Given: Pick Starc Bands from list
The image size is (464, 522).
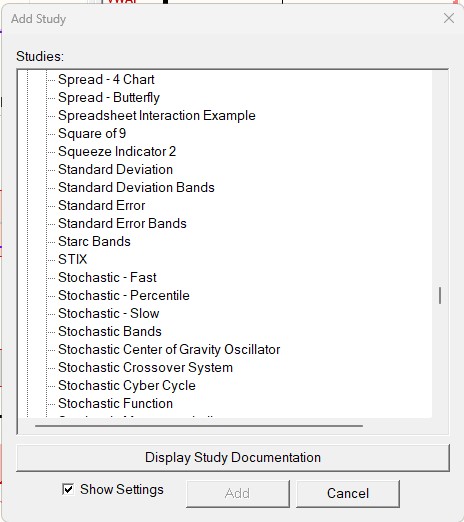Looking at the screenshot, I should tap(94, 241).
